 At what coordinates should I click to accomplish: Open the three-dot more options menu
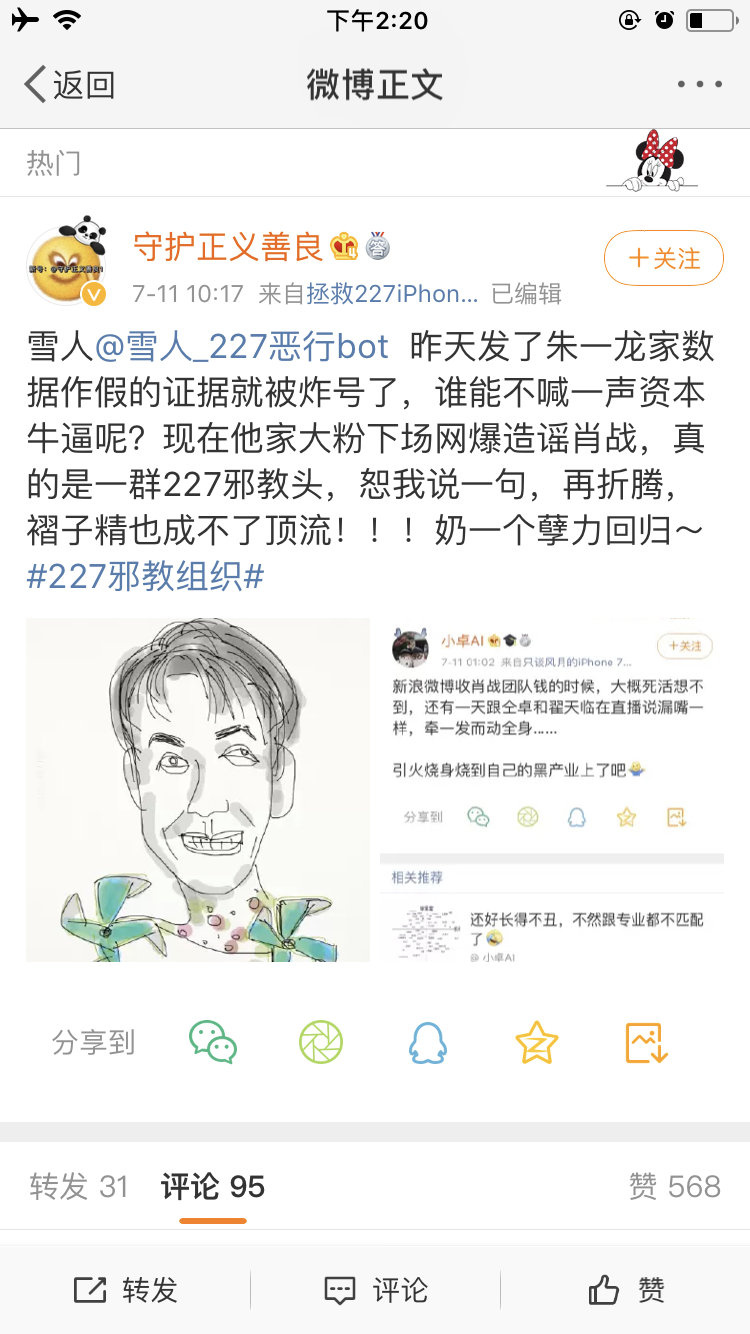(700, 85)
